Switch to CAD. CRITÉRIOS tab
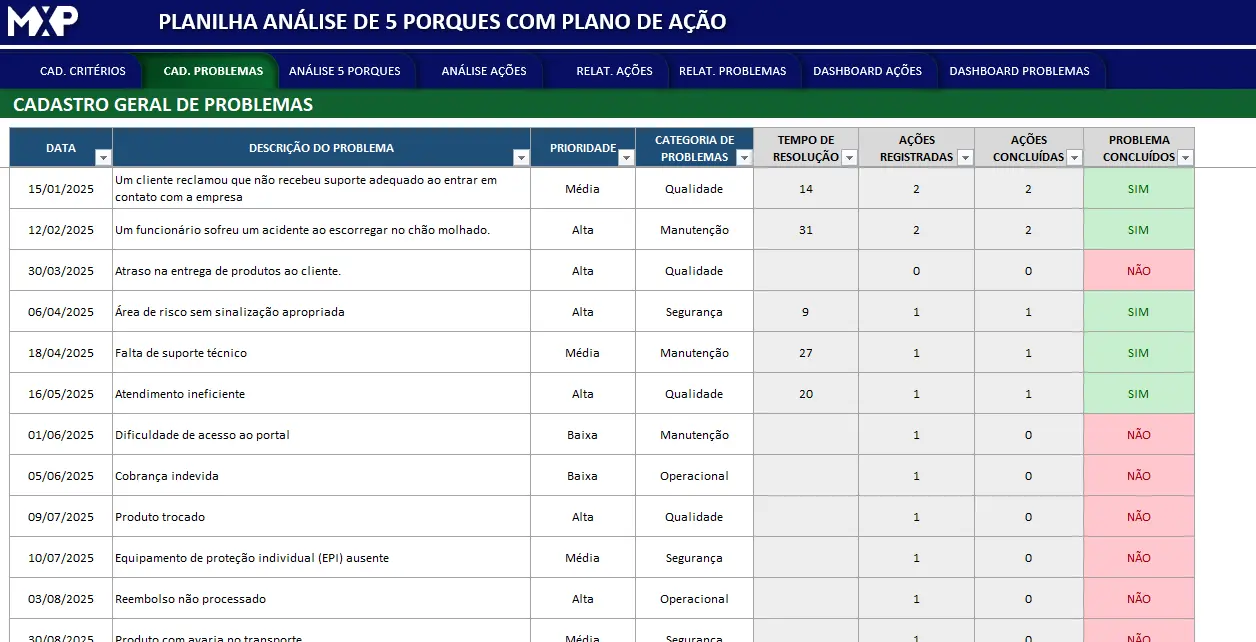Viewport: 1256px width, 642px height. click(x=83, y=71)
